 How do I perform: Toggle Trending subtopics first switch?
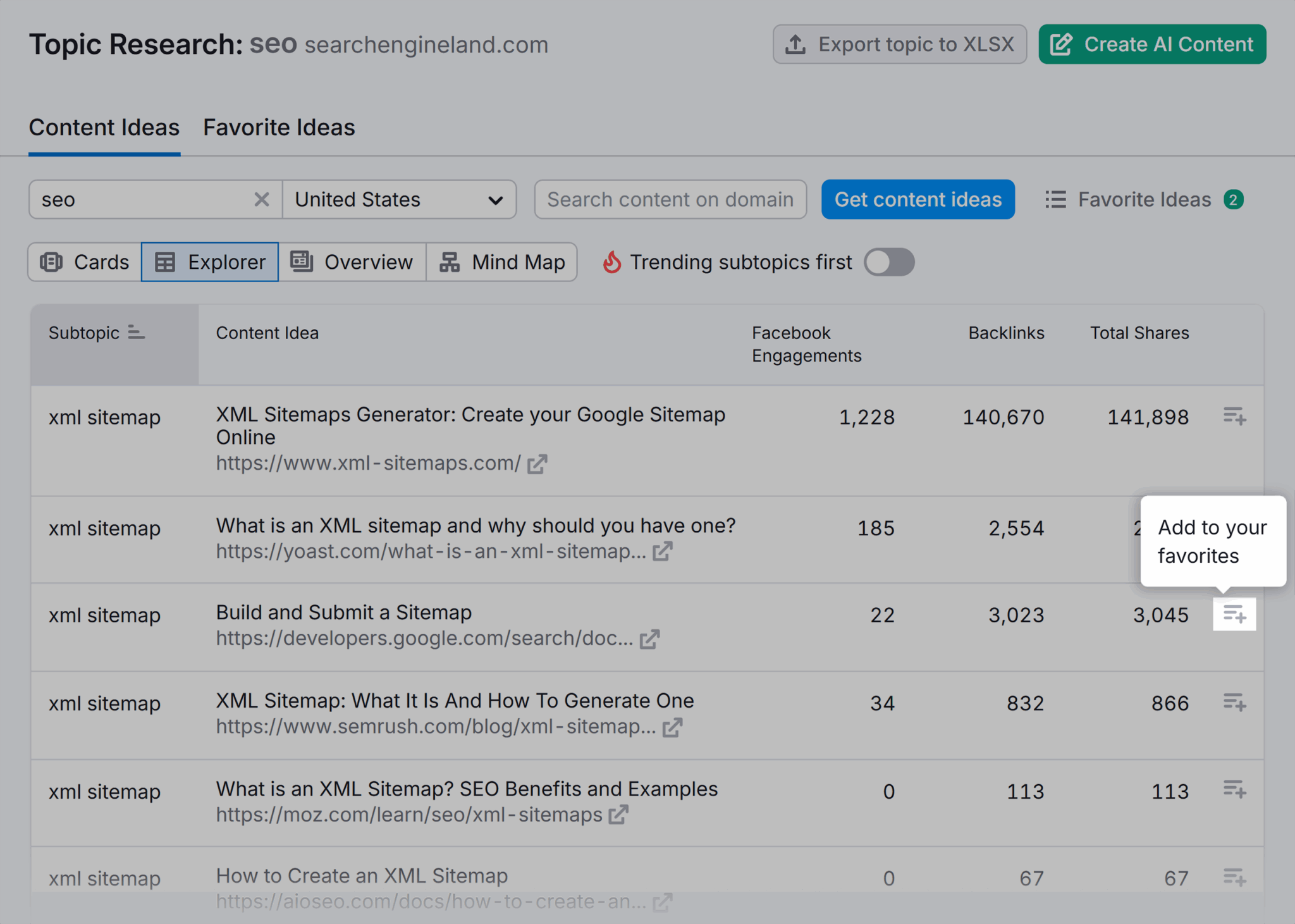(x=889, y=262)
